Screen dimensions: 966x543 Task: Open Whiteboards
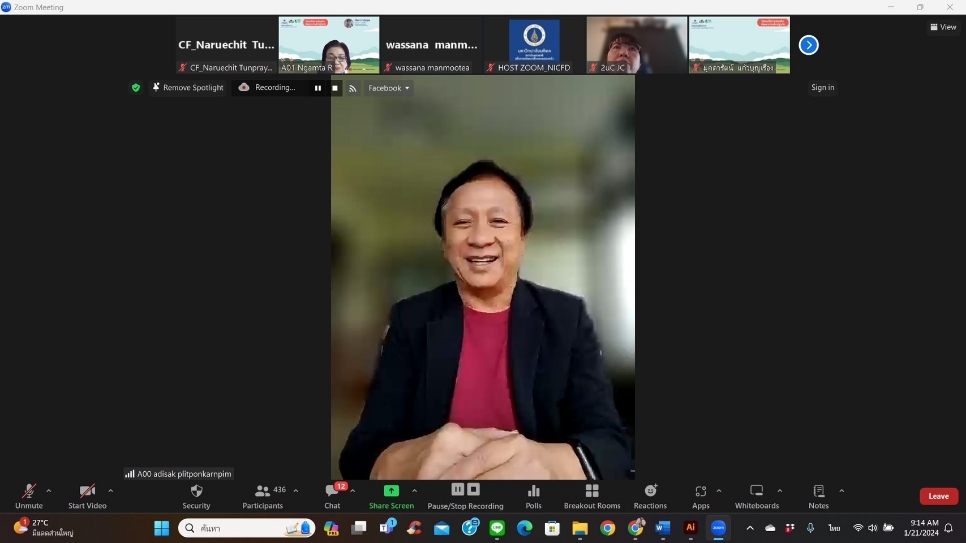757,496
